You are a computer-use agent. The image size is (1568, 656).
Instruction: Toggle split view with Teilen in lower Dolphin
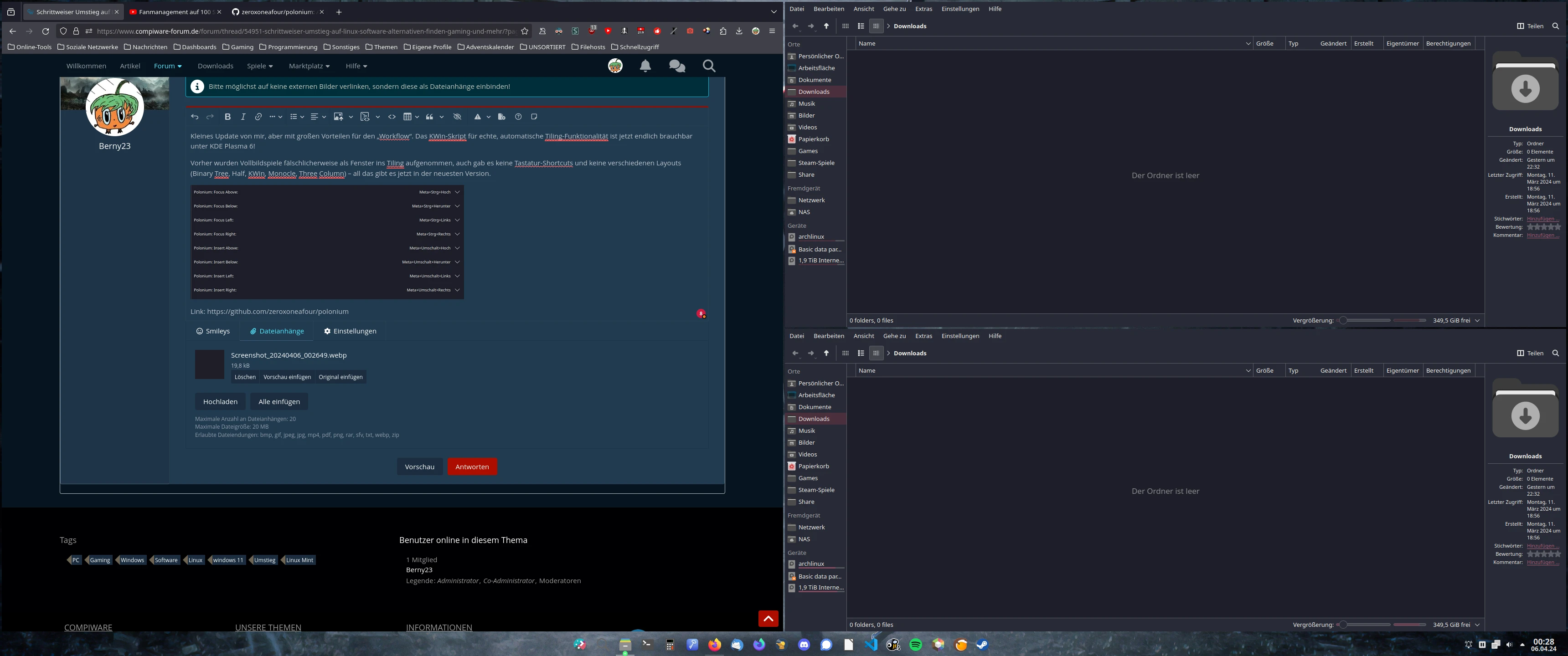point(1530,354)
